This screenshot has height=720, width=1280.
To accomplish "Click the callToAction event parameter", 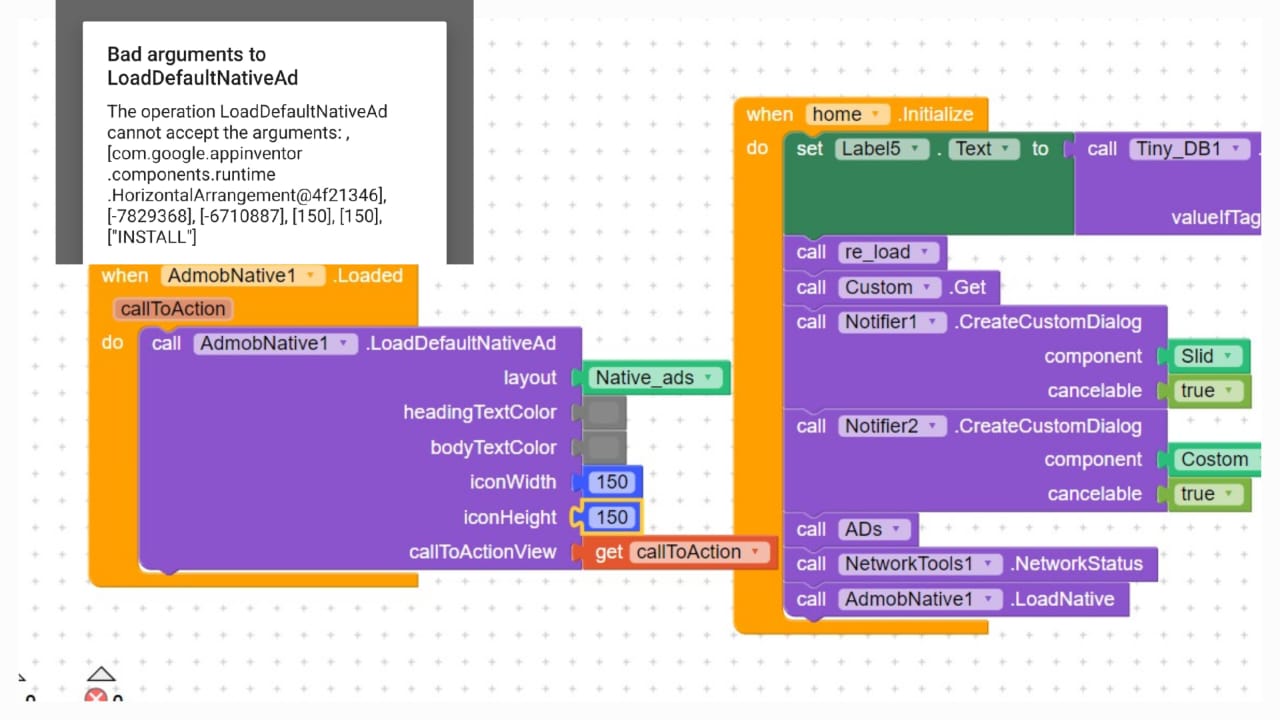I will pyautogui.click(x=174, y=309).
